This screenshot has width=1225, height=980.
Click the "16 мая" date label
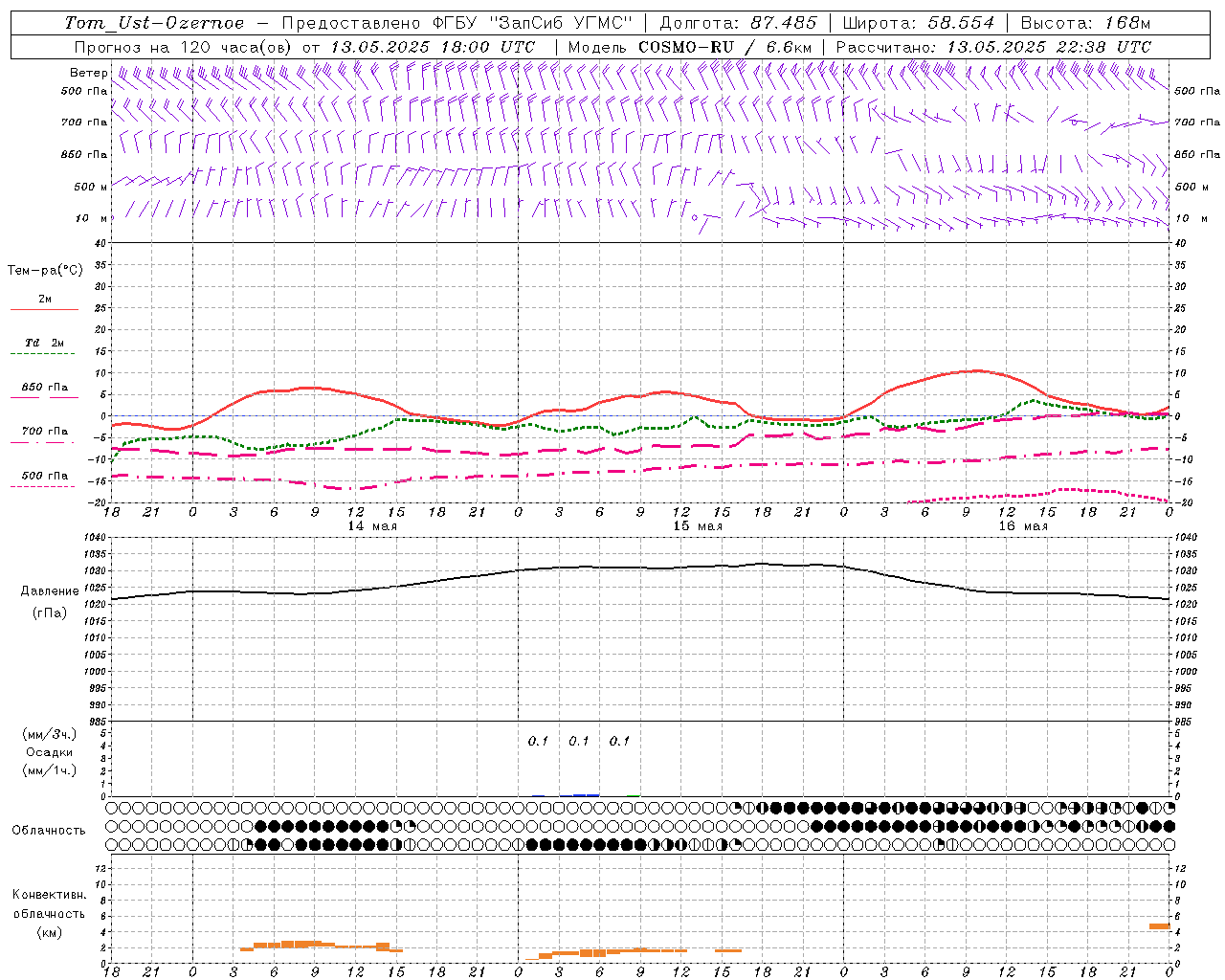pos(1023,526)
